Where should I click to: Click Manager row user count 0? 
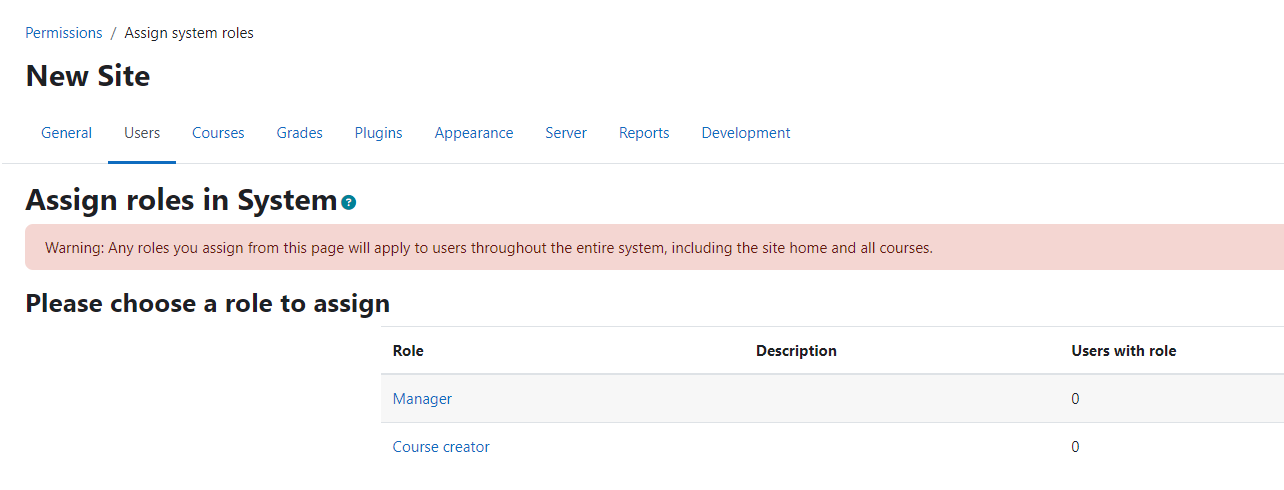point(1075,399)
